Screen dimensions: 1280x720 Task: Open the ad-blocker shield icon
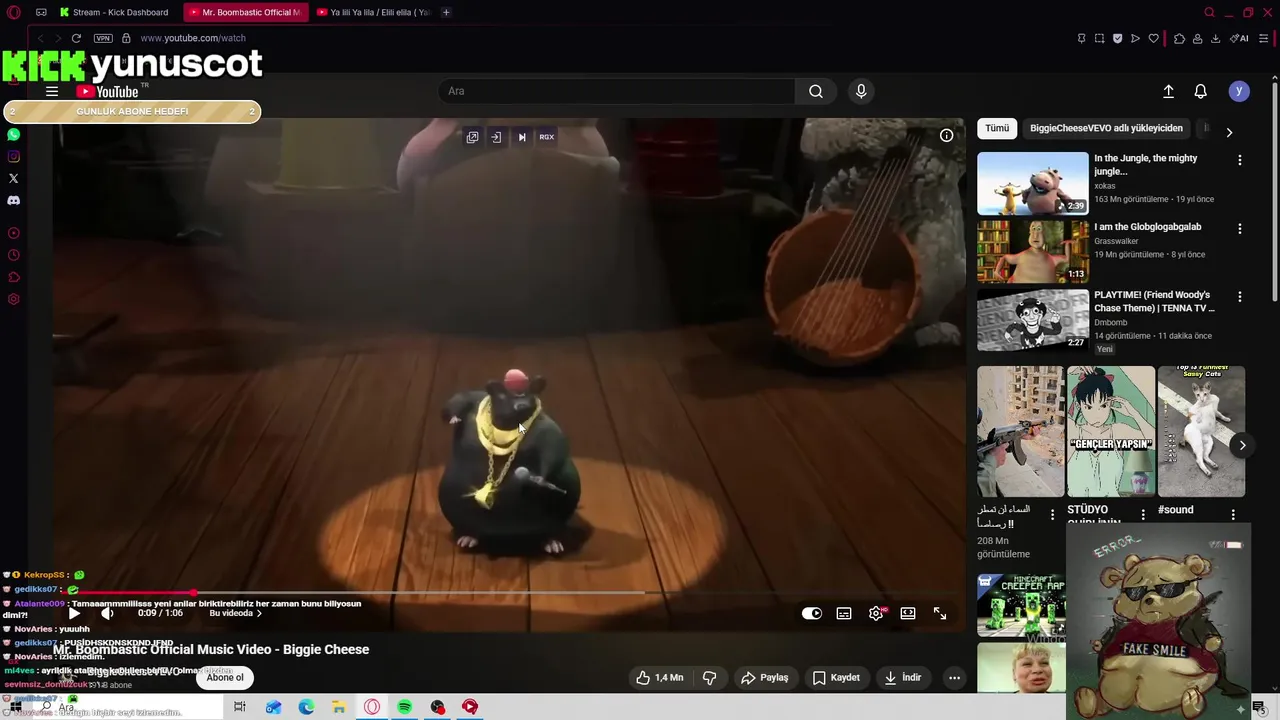click(x=1117, y=38)
